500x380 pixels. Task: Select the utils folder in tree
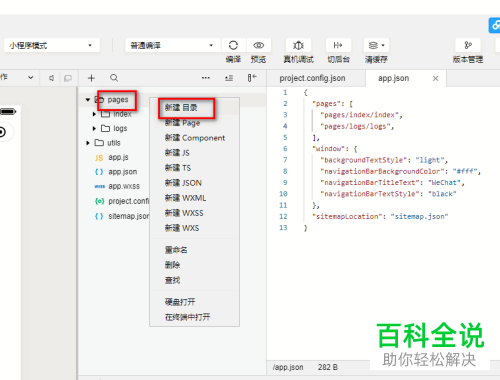click(114, 143)
